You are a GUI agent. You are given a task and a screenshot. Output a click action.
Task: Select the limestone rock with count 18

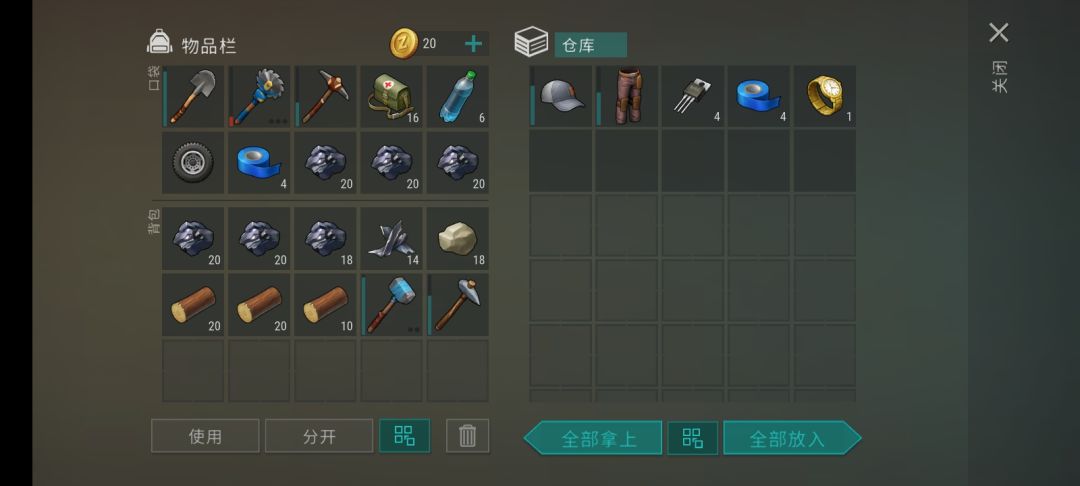(x=457, y=238)
